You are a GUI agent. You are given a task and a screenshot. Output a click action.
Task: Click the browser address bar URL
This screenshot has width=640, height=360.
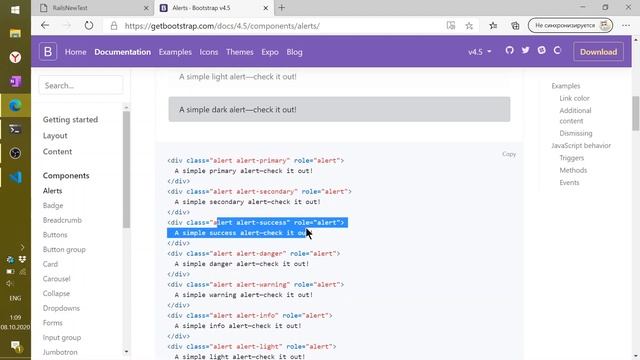click(222, 26)
